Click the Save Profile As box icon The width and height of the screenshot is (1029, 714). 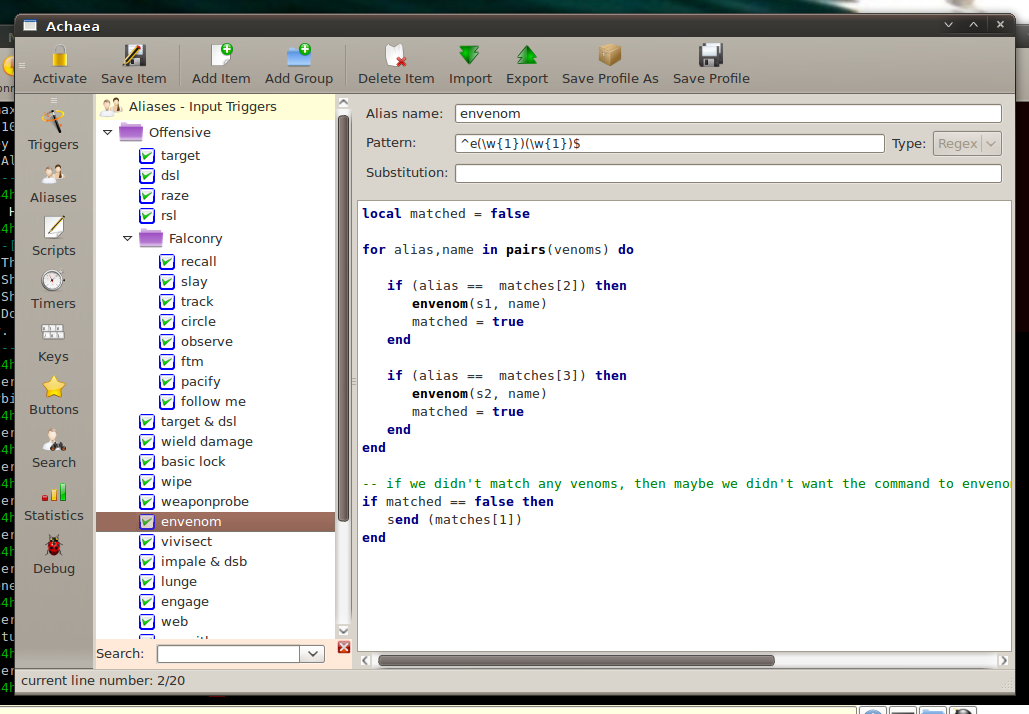pyautogui.click(x=610, y=56)
